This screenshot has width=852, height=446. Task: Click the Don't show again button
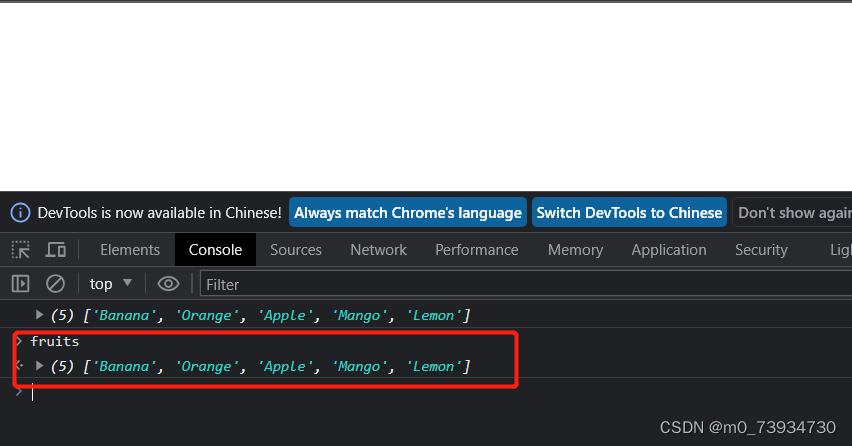tap(793, 212)
